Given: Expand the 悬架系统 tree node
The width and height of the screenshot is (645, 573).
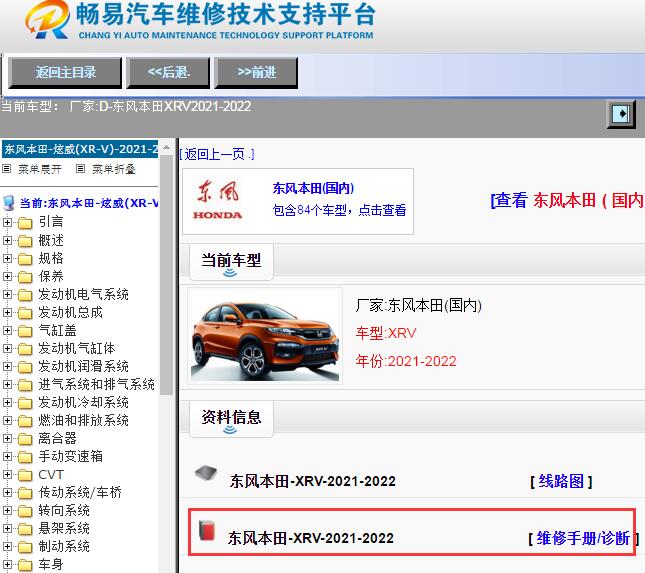Looking at the screenshot, I should coord(7,529).
